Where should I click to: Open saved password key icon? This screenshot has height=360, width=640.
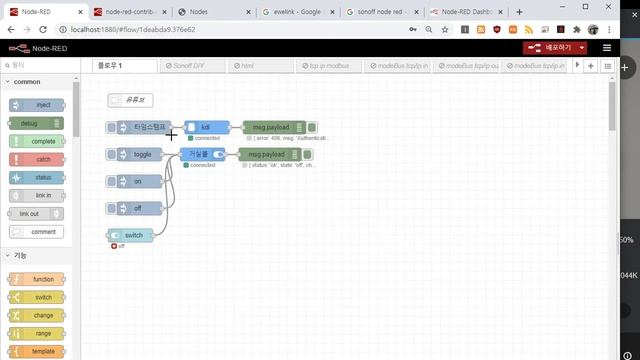pyautogui.click(x=413, y=29)
